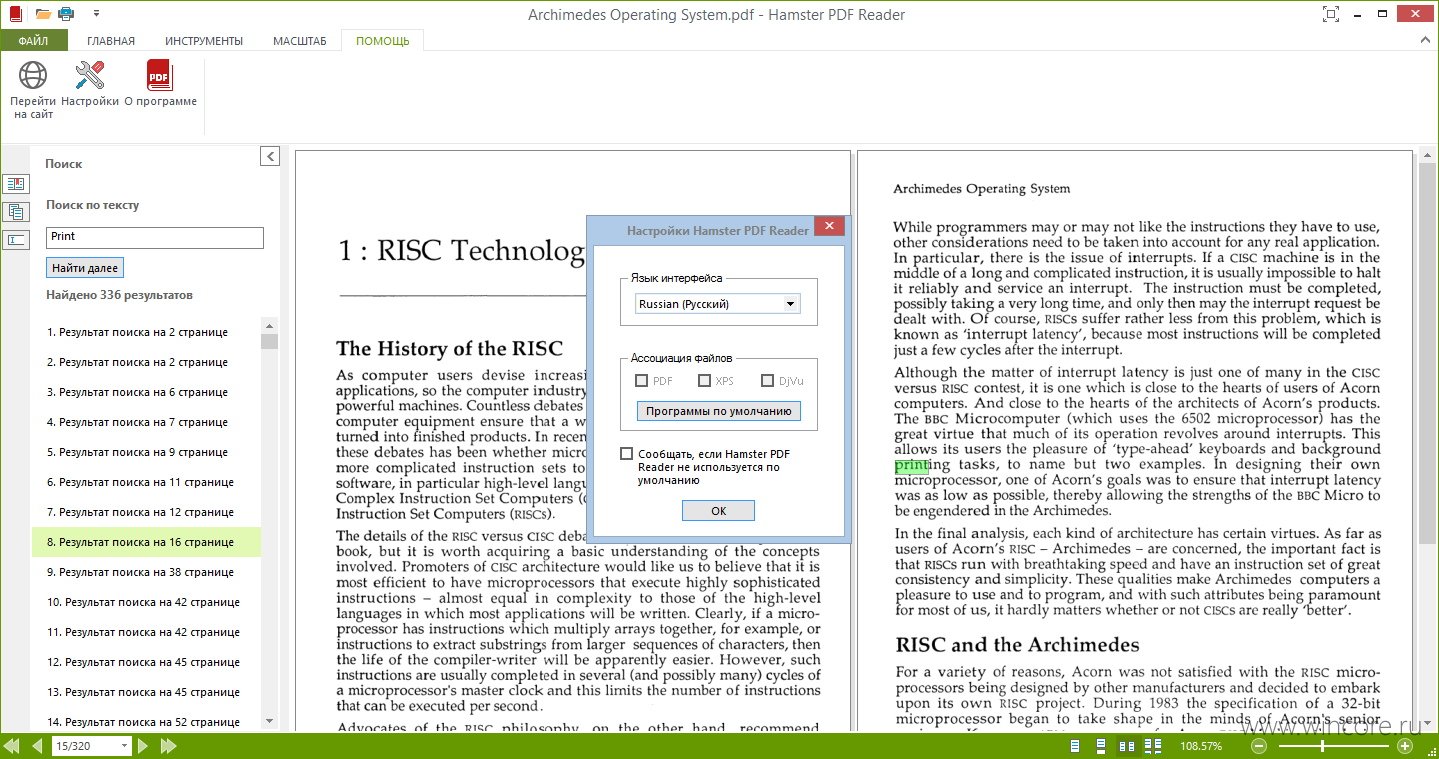This screenshot has width=1439, height=759.
Task: Expand the page number 15/320 dropdown
Action: [125, 746]
